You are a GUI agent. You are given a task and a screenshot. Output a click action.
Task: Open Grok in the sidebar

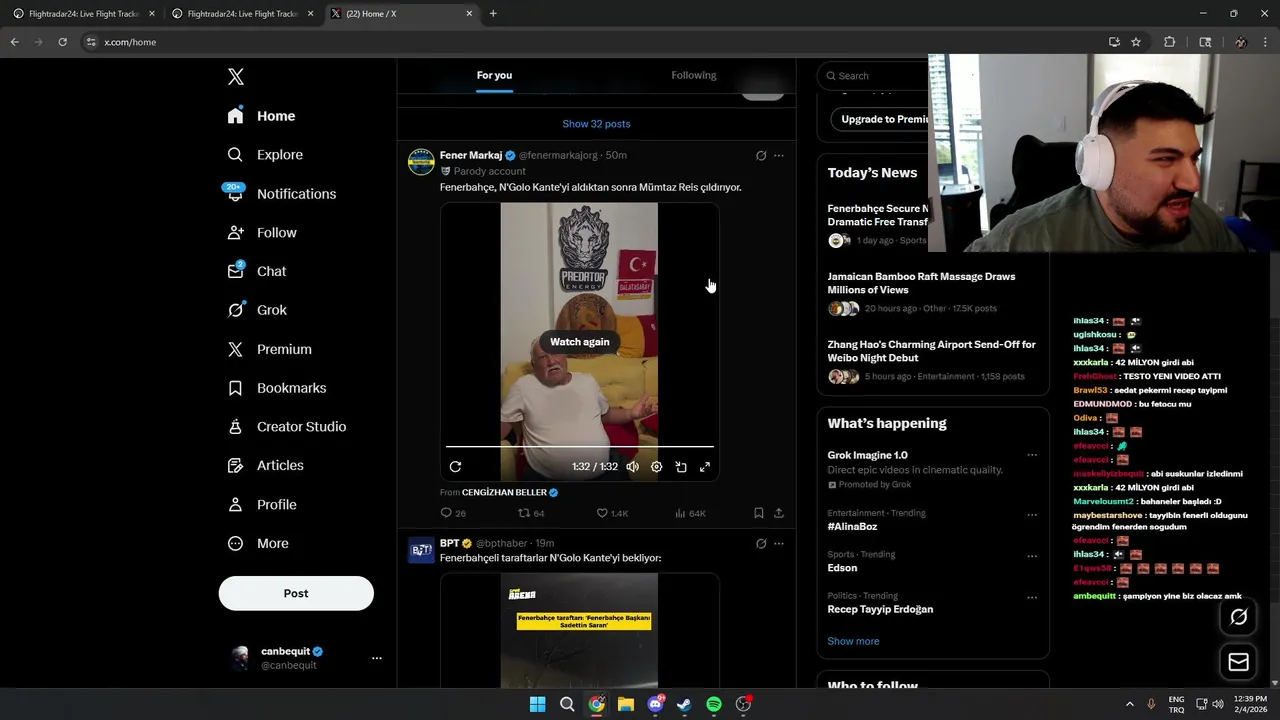[257, 310]
